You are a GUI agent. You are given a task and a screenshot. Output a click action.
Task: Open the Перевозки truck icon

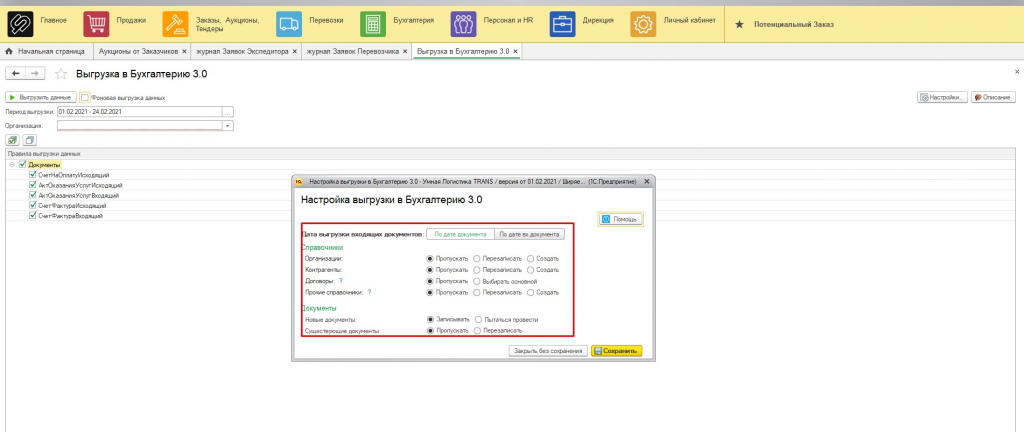point(289,24)
